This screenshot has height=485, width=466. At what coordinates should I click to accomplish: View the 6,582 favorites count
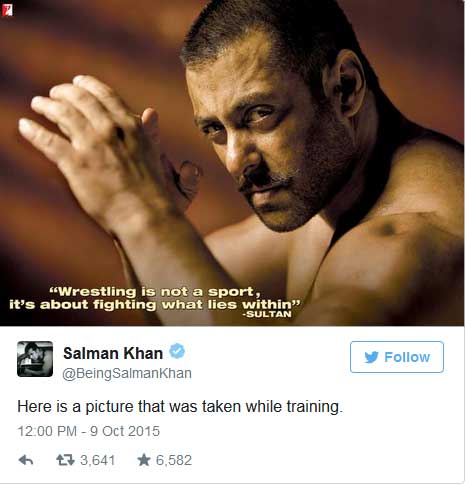(x=174, y=460)
